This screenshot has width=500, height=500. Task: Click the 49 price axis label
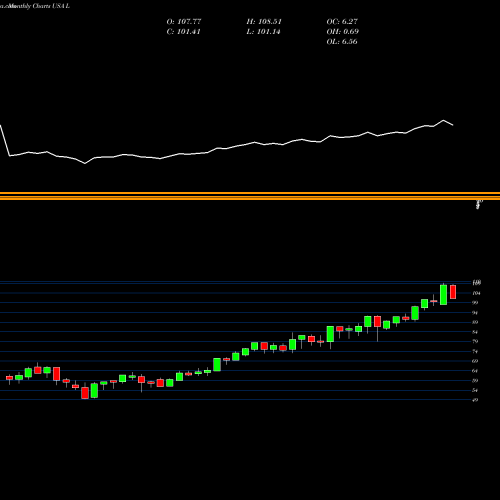click(475, 400)
